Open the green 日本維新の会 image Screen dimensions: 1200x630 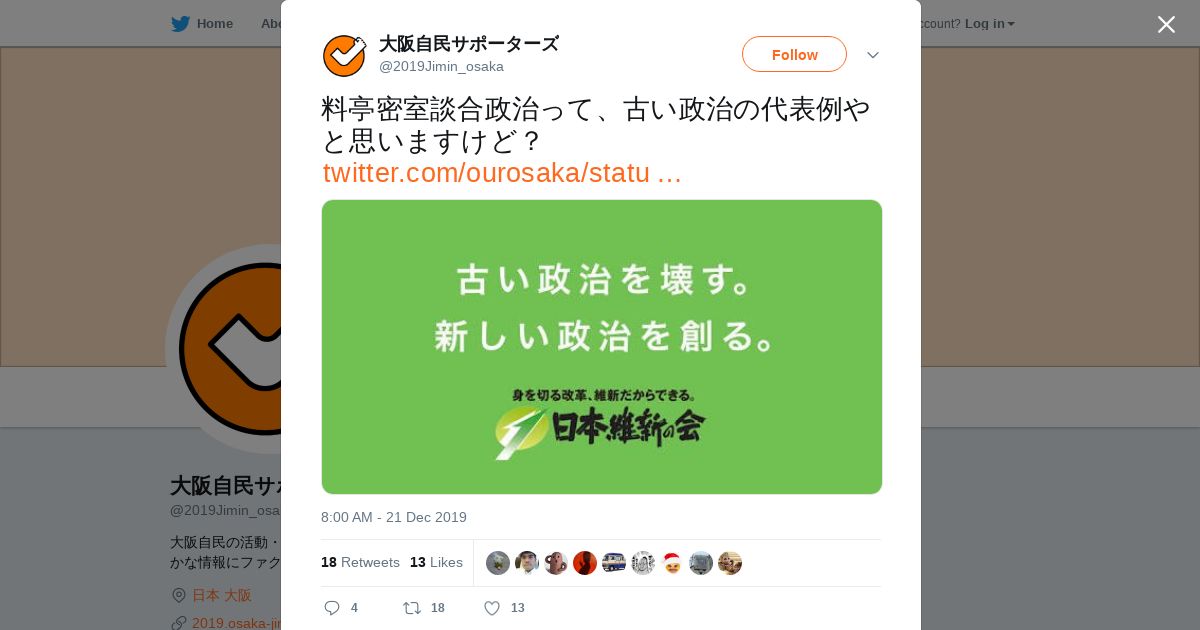click(x=602, y=347)
